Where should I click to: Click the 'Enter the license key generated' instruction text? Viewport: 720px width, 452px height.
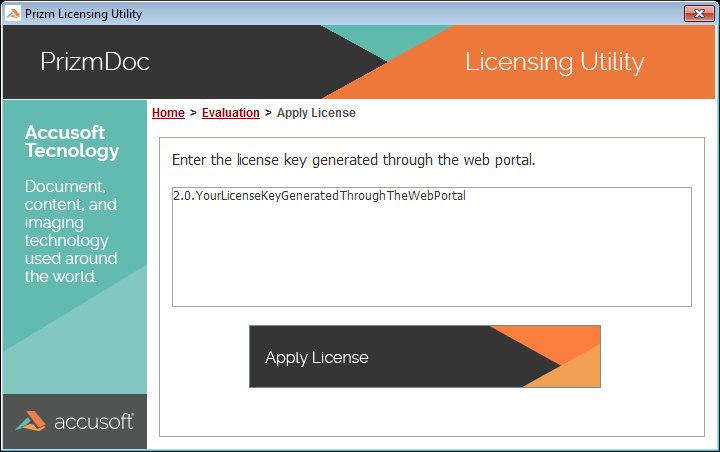pyautogui.click(x=354, y=160)
